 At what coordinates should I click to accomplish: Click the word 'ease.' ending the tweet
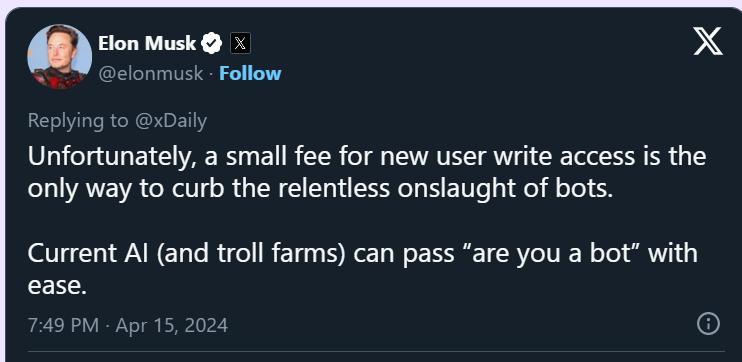click(57, 285)
